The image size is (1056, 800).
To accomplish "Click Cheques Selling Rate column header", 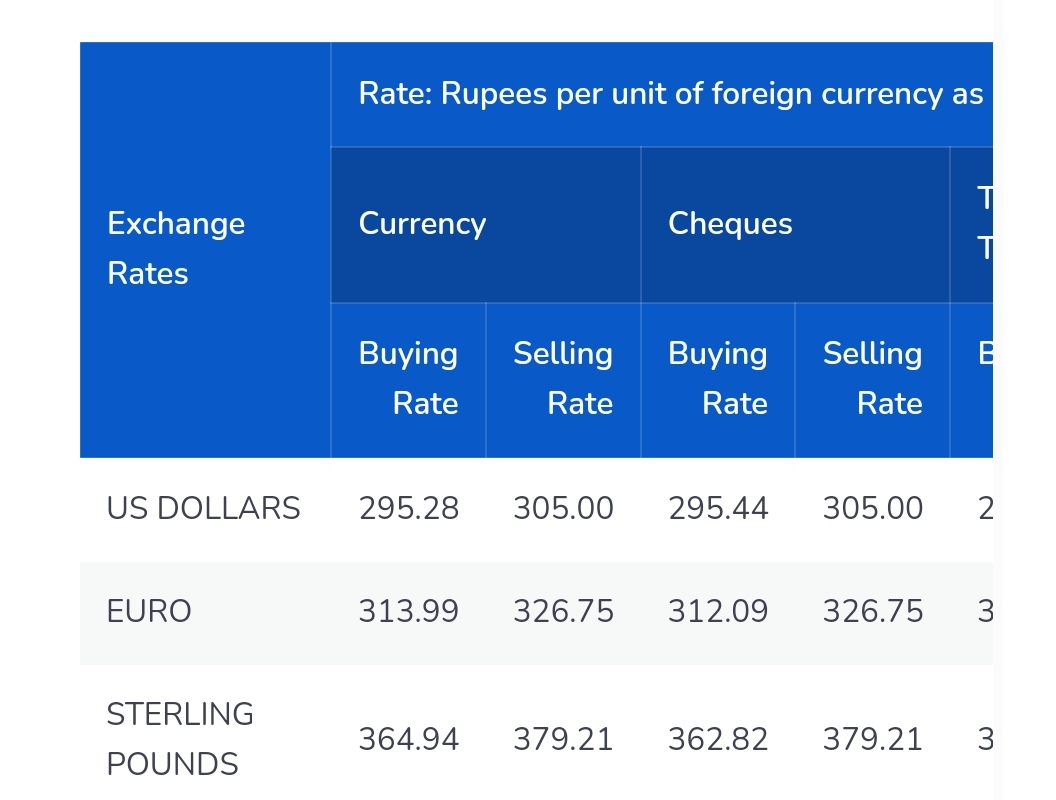I will coord(872,380).
